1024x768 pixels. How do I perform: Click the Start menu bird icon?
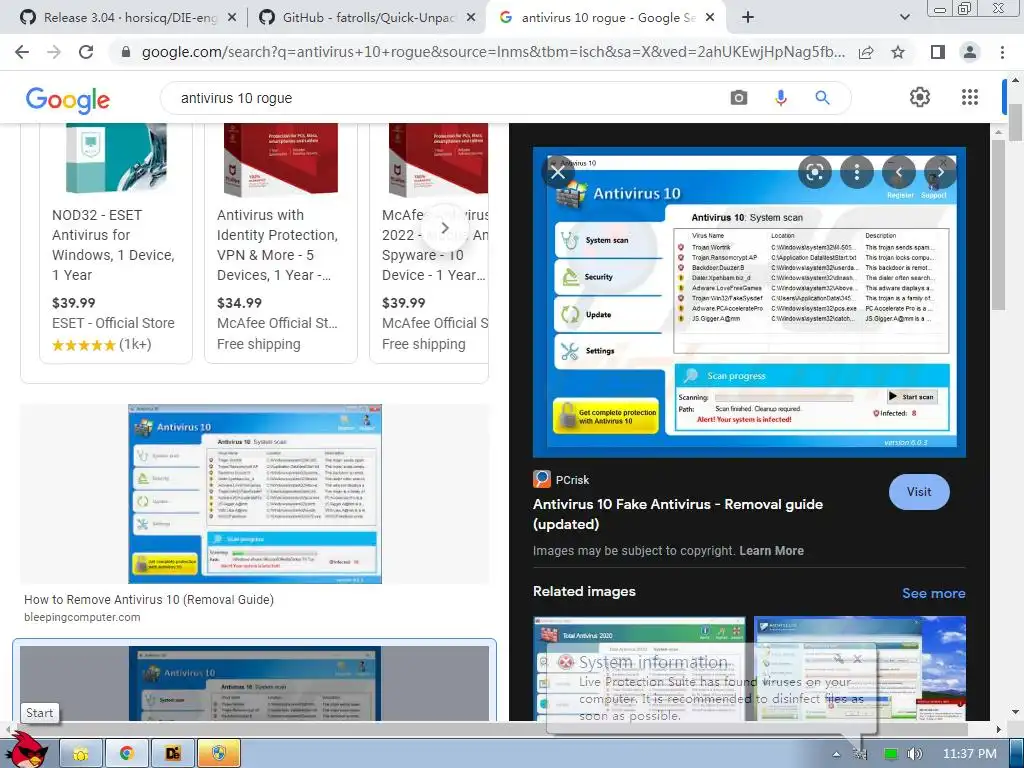coord(29,752)
